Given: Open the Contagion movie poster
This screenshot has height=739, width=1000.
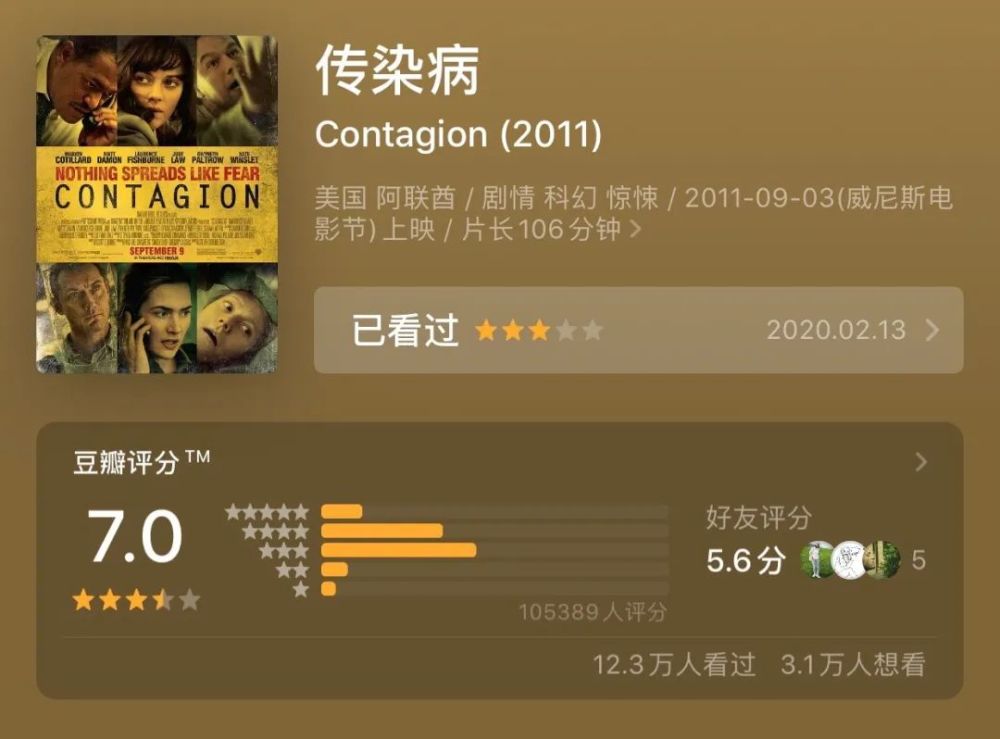Looking at the screenshot, I should 157,204.
